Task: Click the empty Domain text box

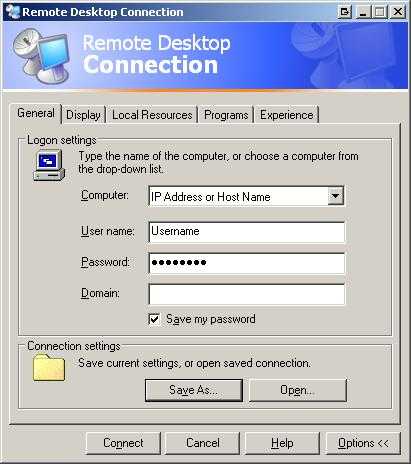Action: pyautogui.click(x=247, y=294)
